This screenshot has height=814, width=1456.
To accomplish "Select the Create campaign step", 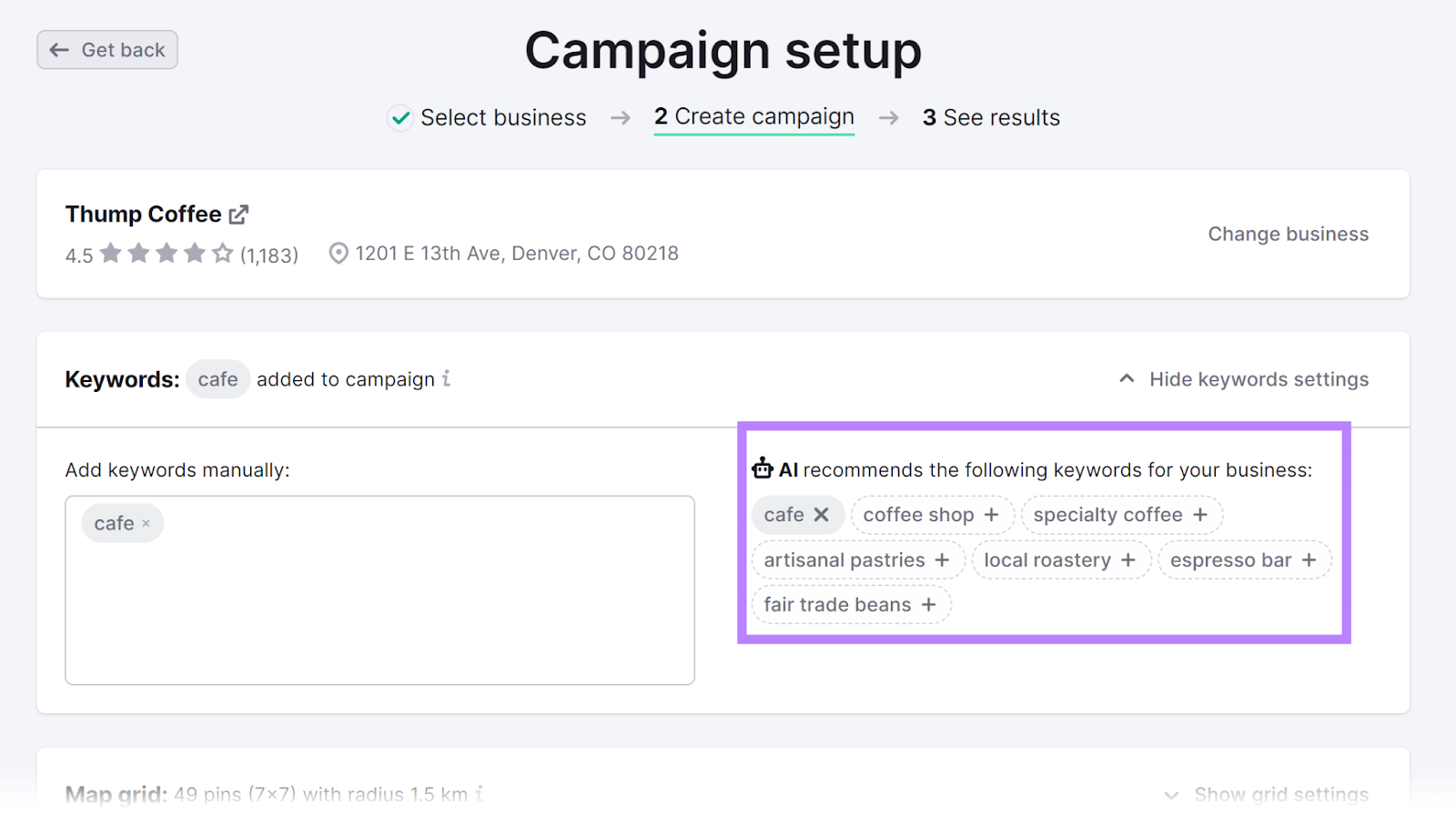I will [753, 117].
